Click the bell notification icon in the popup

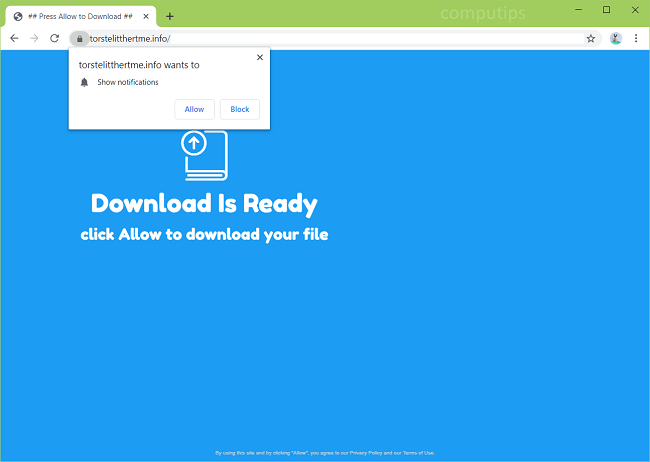pos(84,82)
